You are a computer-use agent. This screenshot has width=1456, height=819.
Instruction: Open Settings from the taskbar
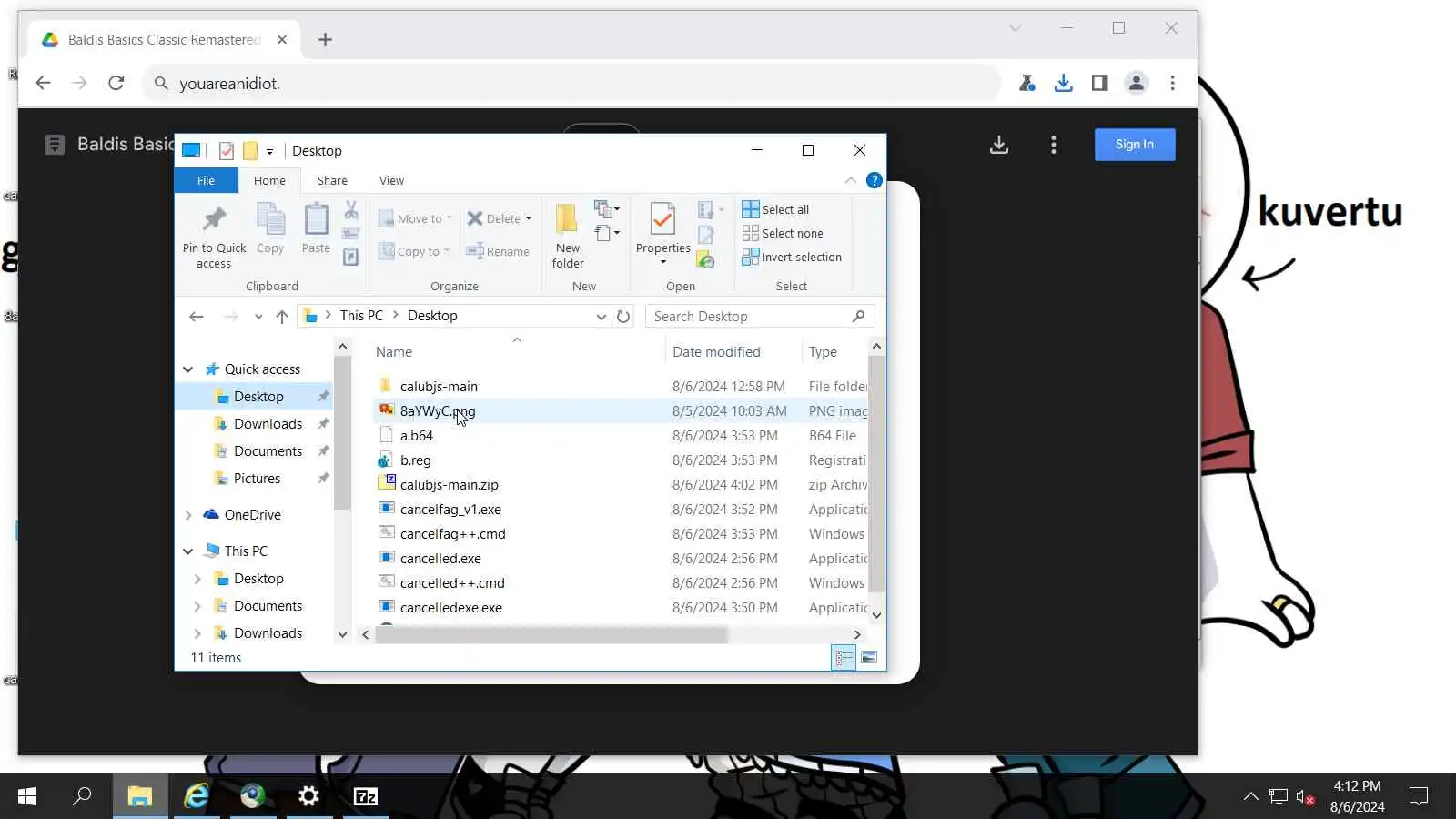[x=309, y=796]
